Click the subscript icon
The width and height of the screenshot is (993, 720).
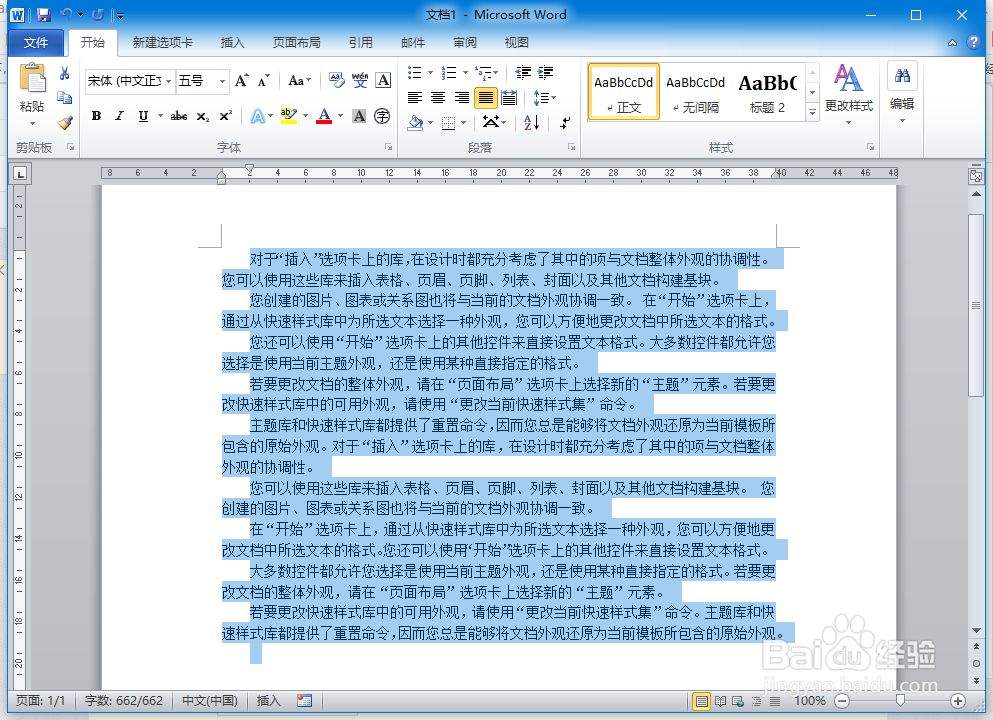(x=203, y=116)
